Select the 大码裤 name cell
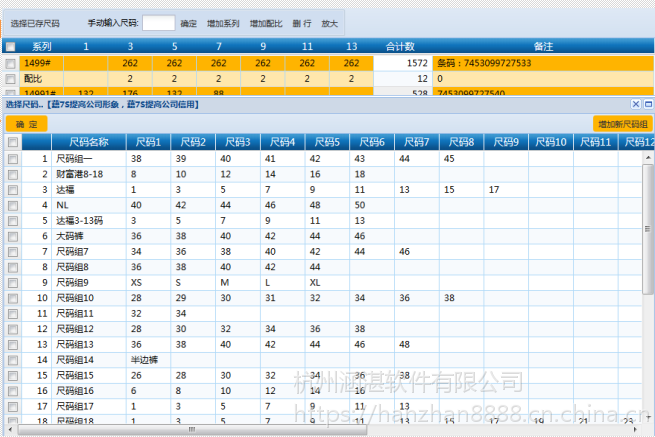This screenshot has width=655, height=437. click(89, 236)
